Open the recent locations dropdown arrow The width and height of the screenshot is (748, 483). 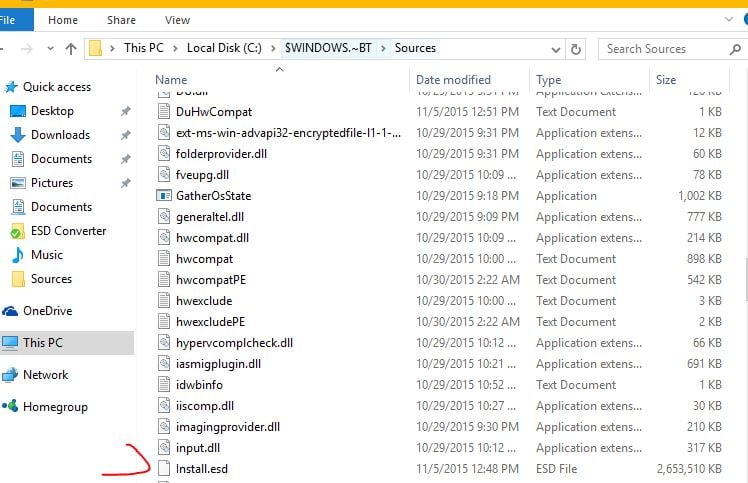pos(50,49)
